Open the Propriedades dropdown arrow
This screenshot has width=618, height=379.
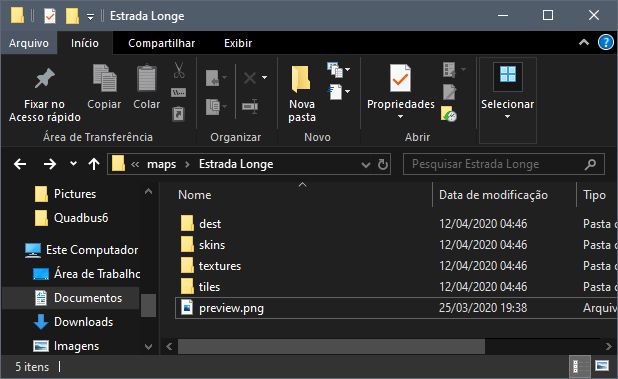click(x=400, y=117)
